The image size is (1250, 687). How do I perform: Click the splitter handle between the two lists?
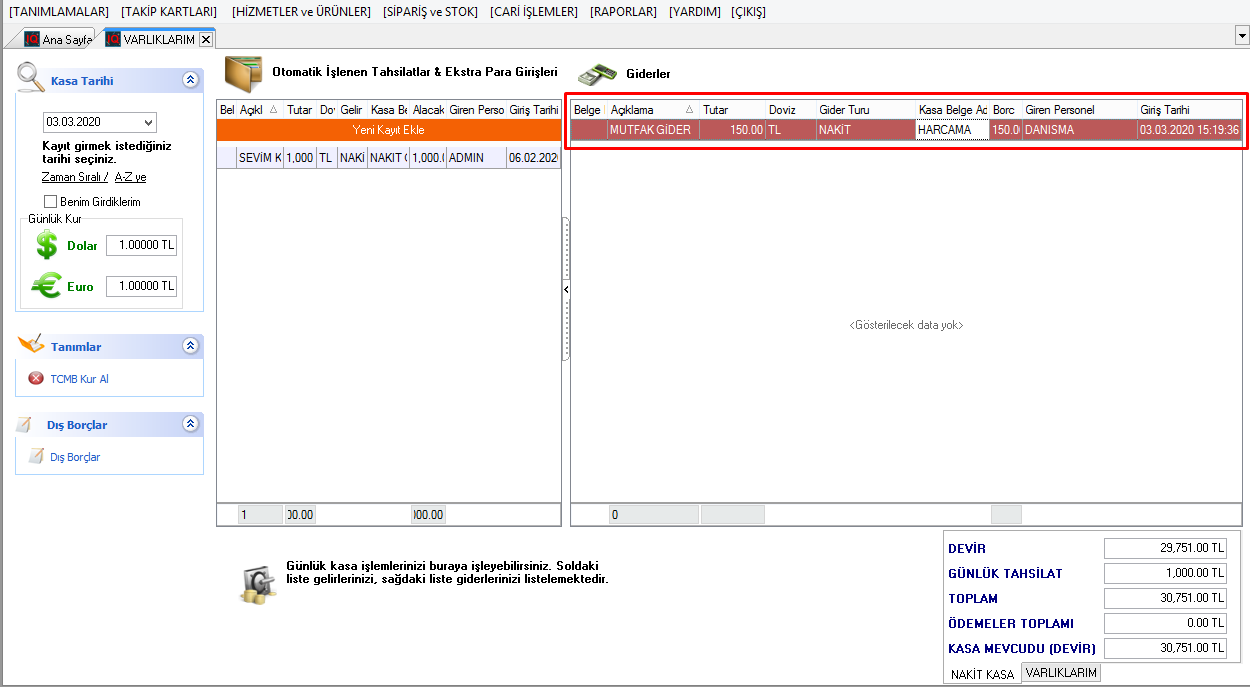566,289
